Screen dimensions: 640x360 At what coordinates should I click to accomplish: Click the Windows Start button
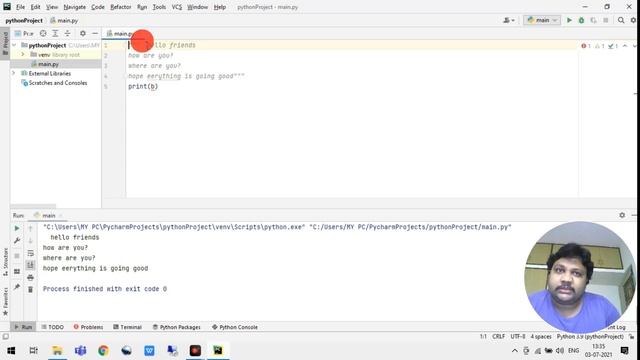pos(11,351)
